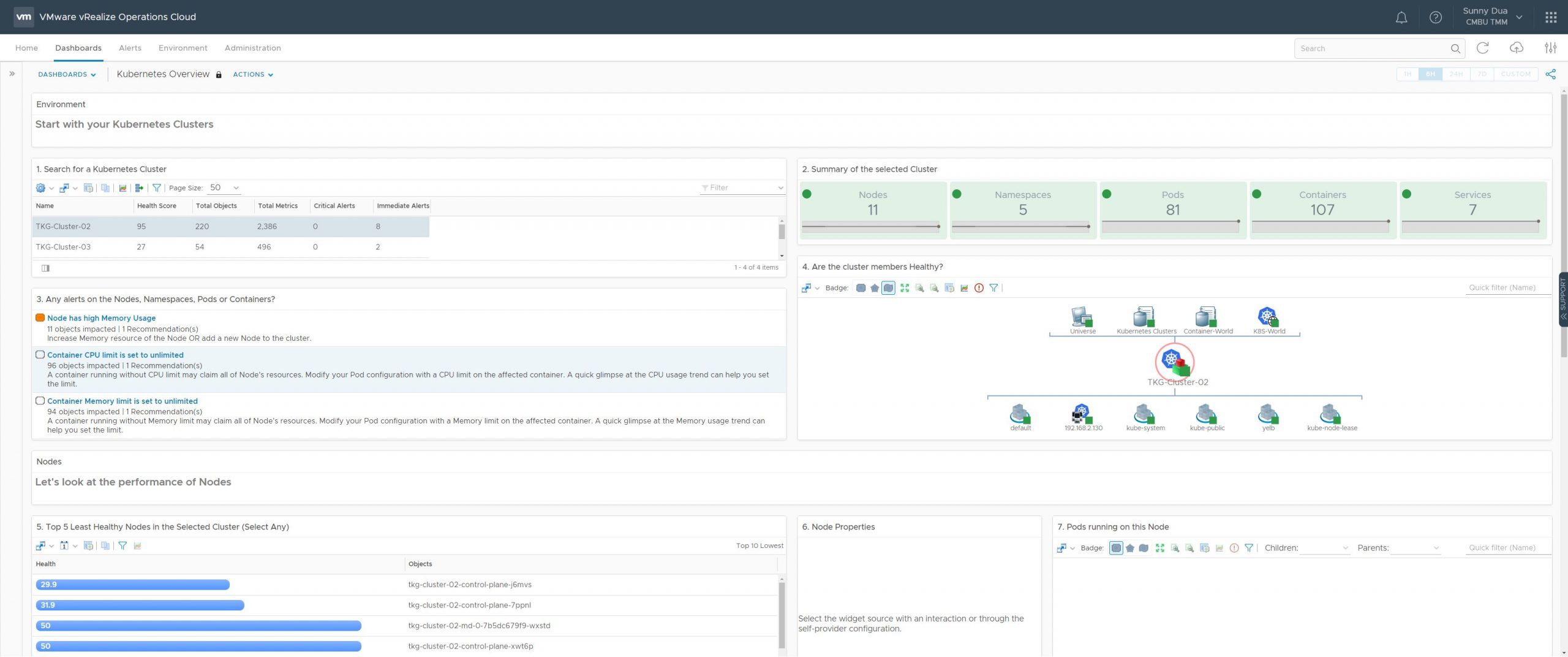
Task: Click the zoom-in magnifier in widget 4 toolbar
Action: 919,288
